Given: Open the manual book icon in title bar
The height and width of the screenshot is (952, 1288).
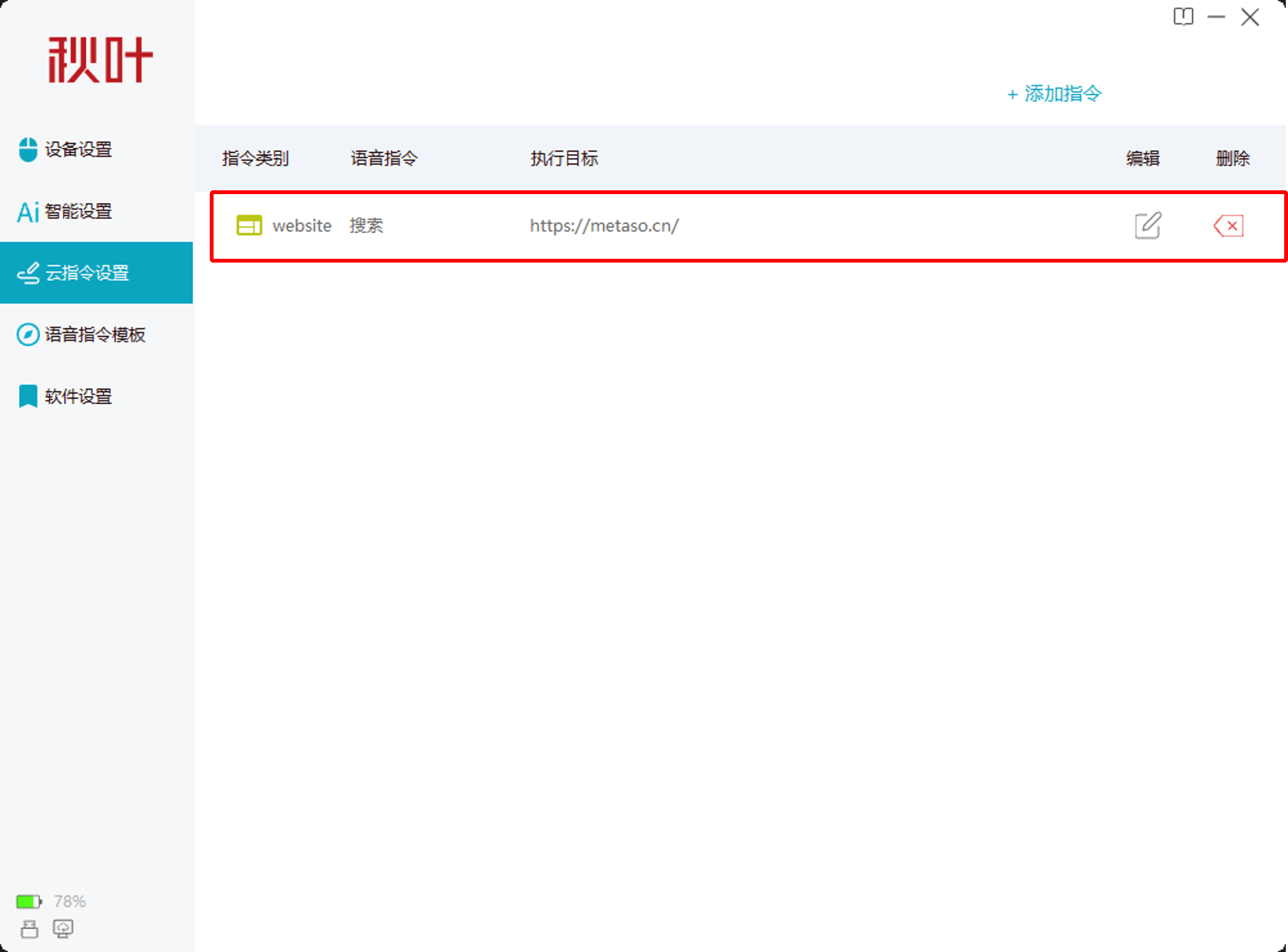Looking at the screenshot, I should [x=1183, y=17].
